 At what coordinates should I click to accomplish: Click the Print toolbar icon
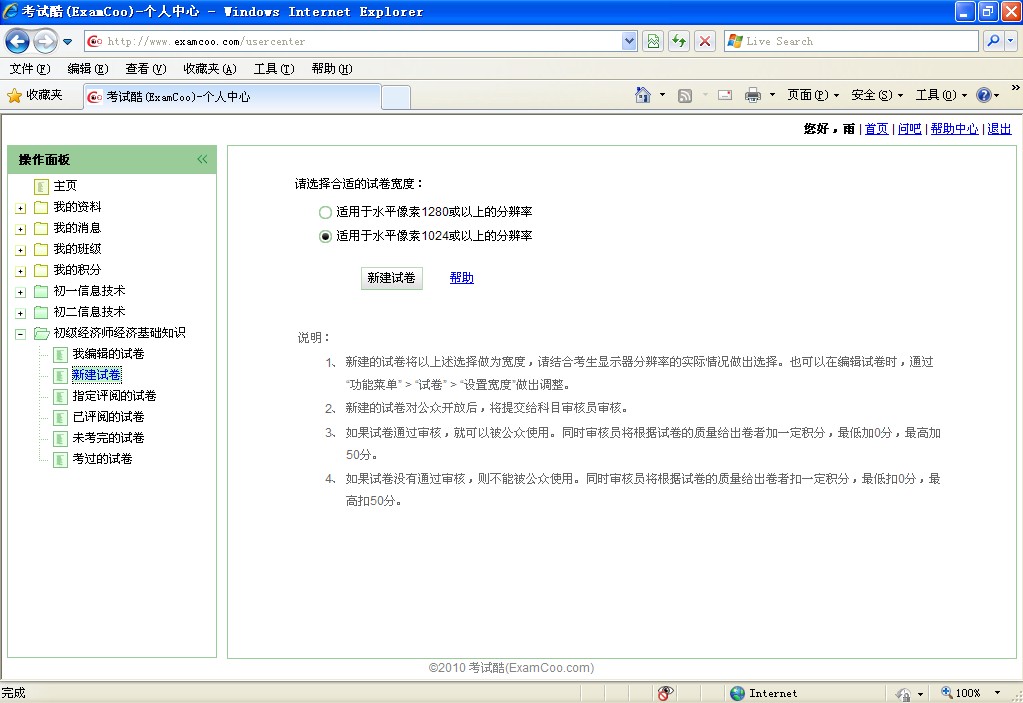[753, 95]
